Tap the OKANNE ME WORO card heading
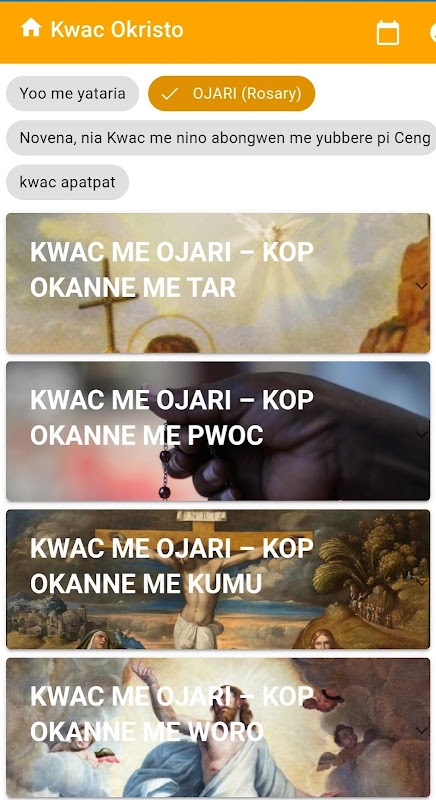The height and width of the screenshot is (800, 436). pyautogui.click(x=172, y=714)
